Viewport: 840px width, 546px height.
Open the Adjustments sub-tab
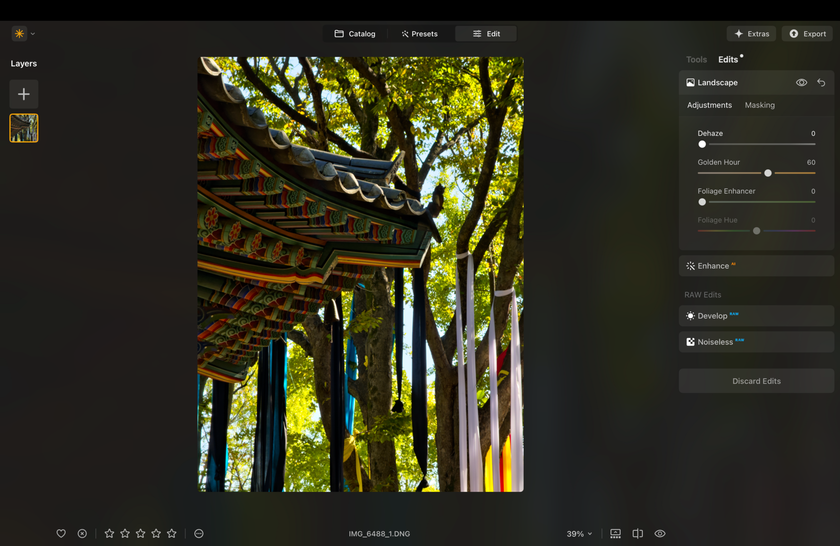(709, 105)
